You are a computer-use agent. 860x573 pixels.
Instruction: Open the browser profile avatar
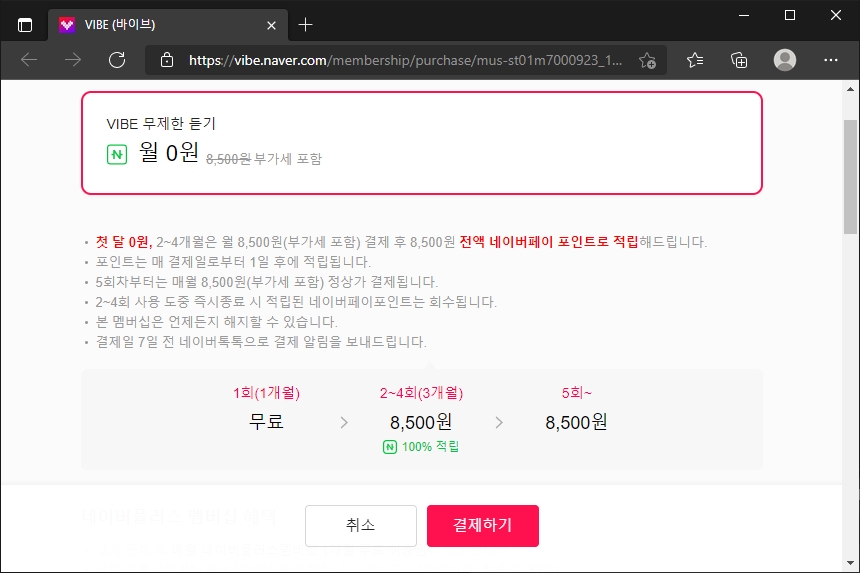tap(785, 60)
